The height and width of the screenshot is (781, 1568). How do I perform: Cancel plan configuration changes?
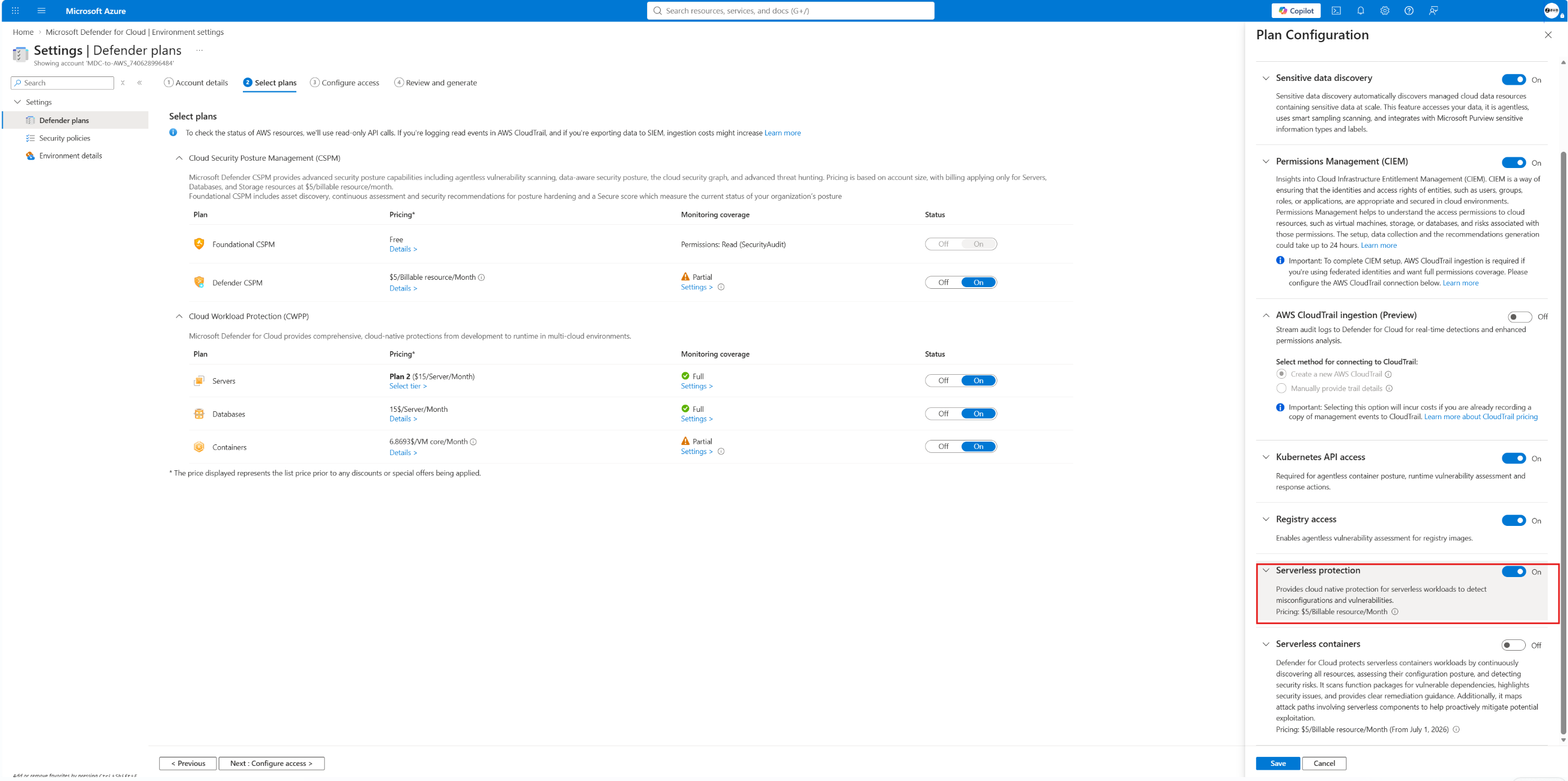[1324, 764]
